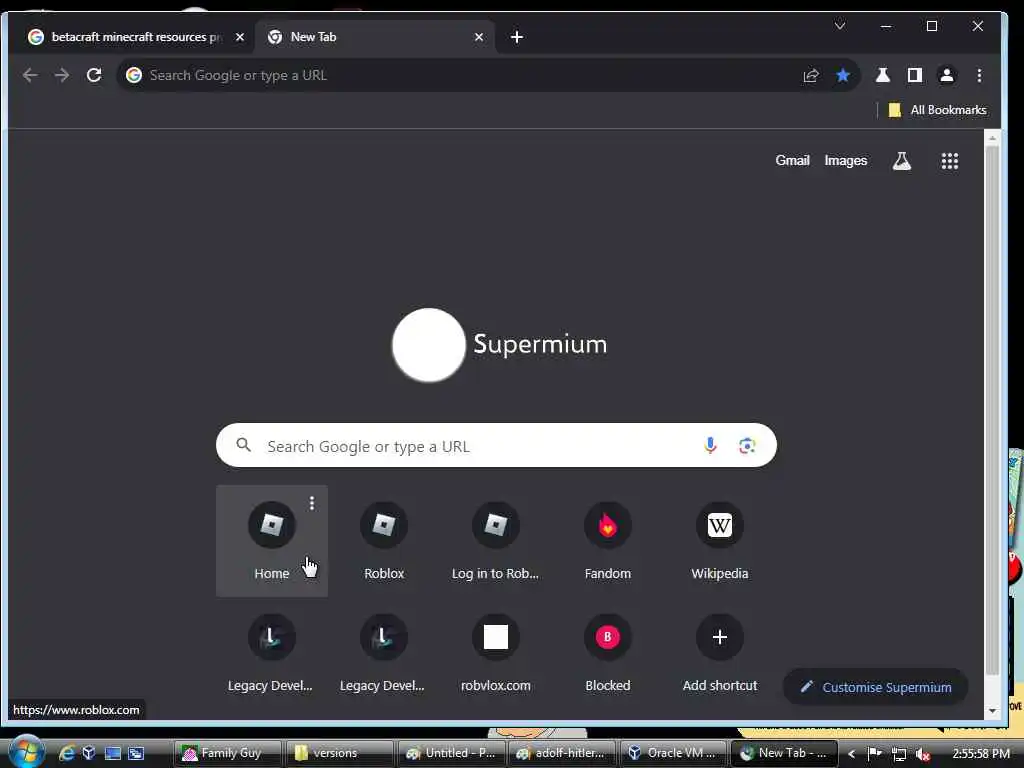The image size is (1024, 768).
Task: Click the Windows Start orb
Action: [x=26, y=752]
